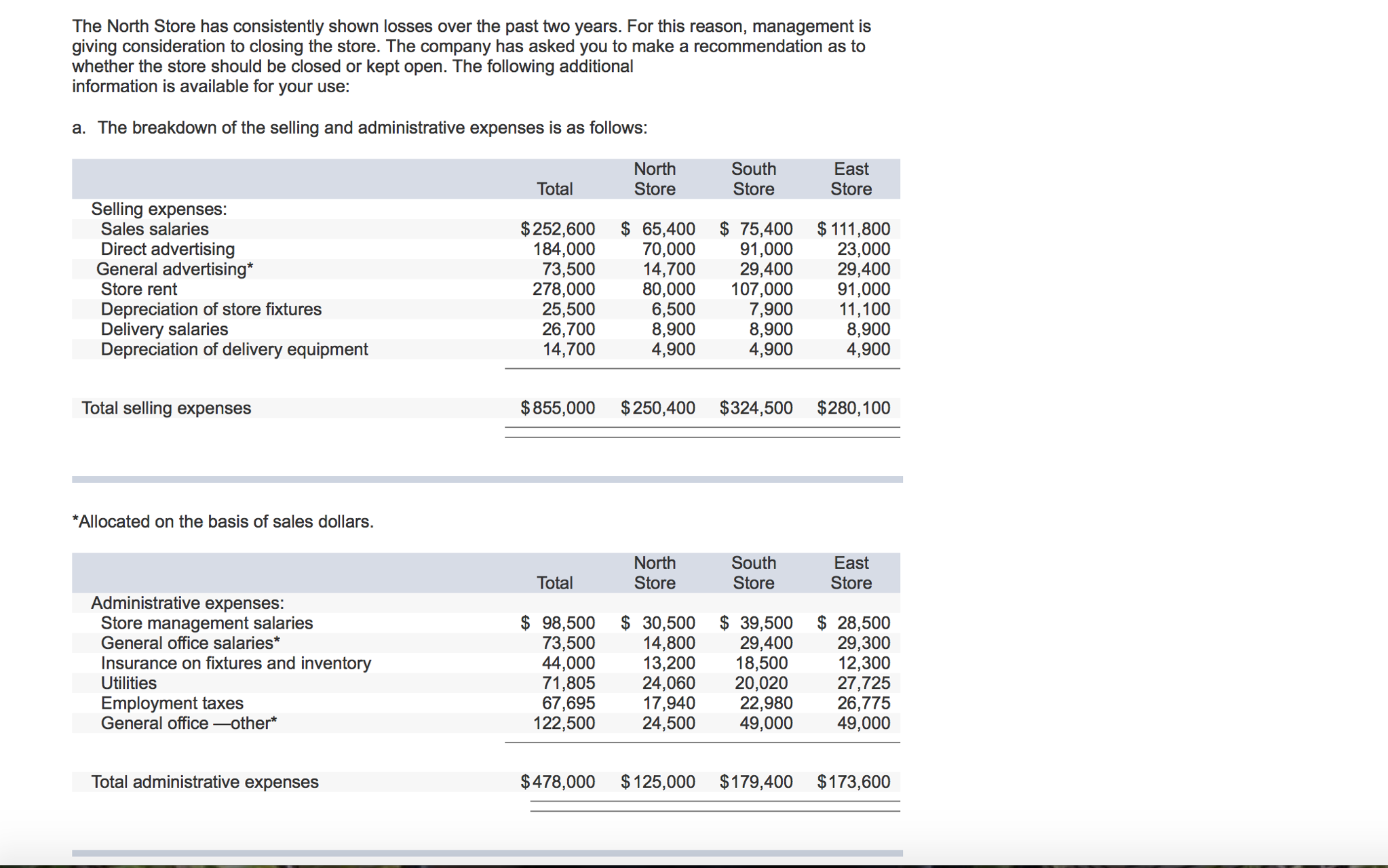
Task: Select South Store rent 107,000
Action: pos(761,290)
